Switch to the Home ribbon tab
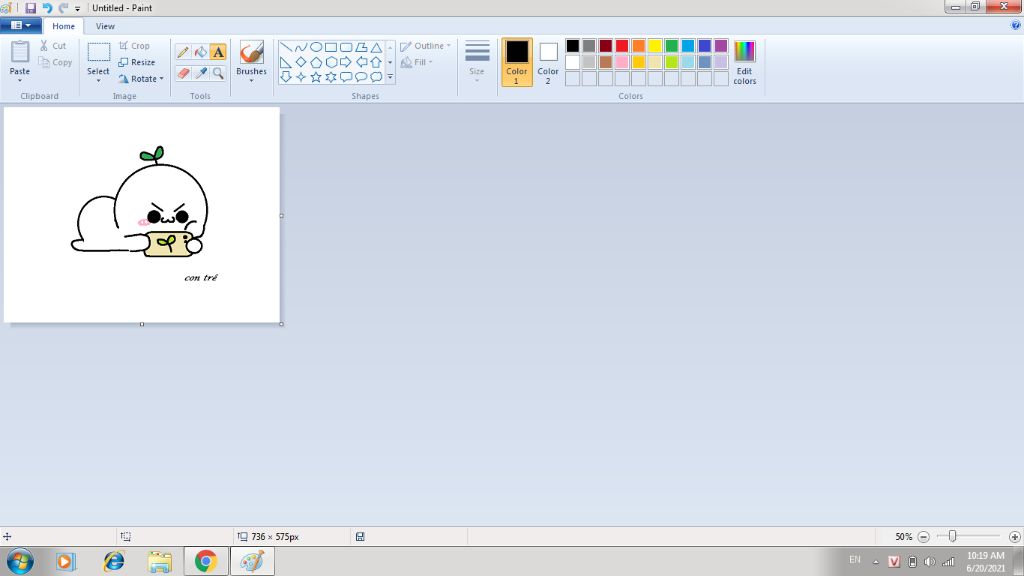Screen dimensions: 1024x576 (x=63, y=26)
